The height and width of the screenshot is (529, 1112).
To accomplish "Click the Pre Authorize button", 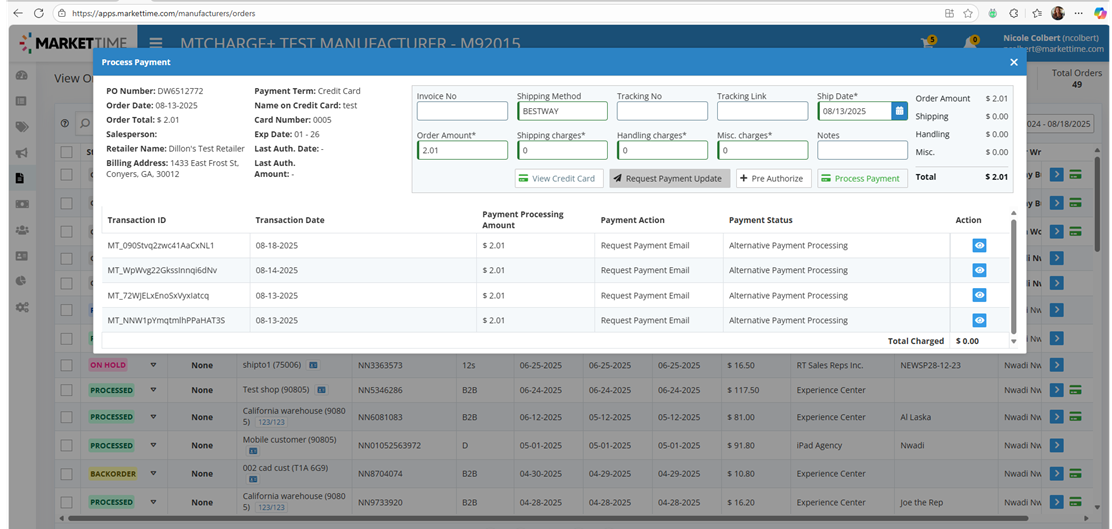I will tap(774, 179).
